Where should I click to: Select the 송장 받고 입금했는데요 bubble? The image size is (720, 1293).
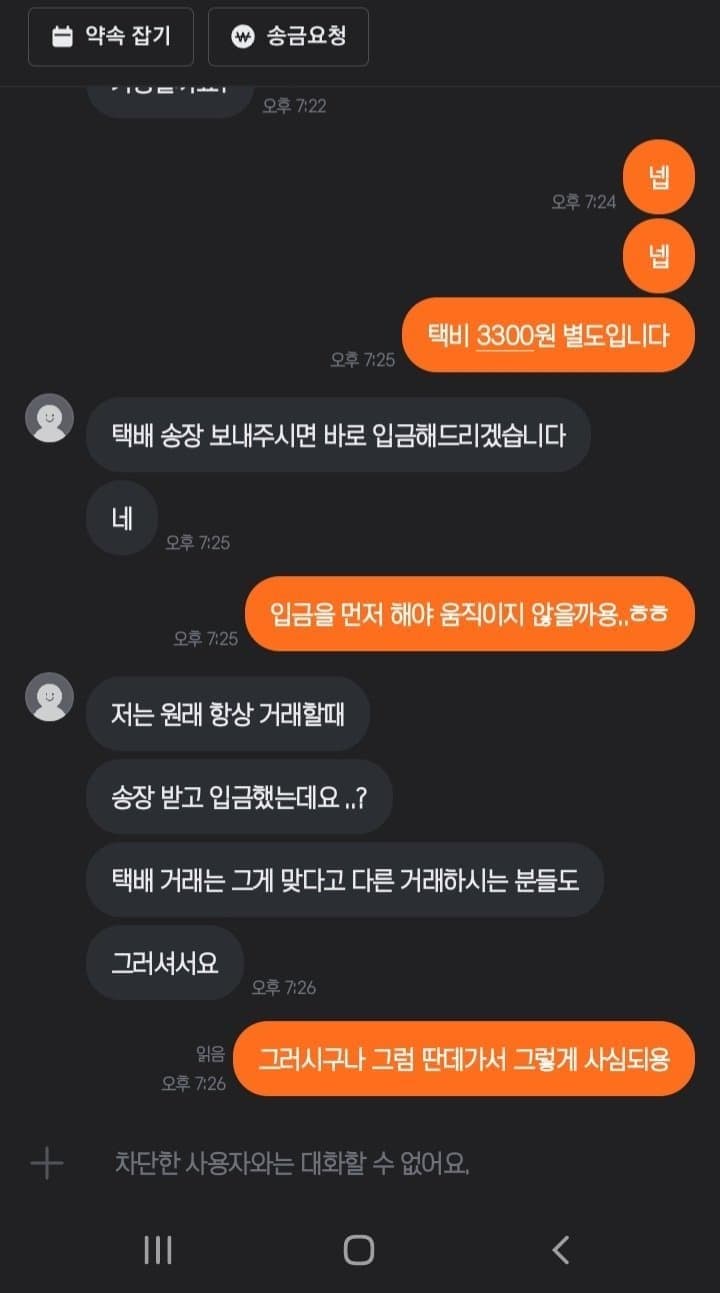pyautogui.click(x=239, y=797)
